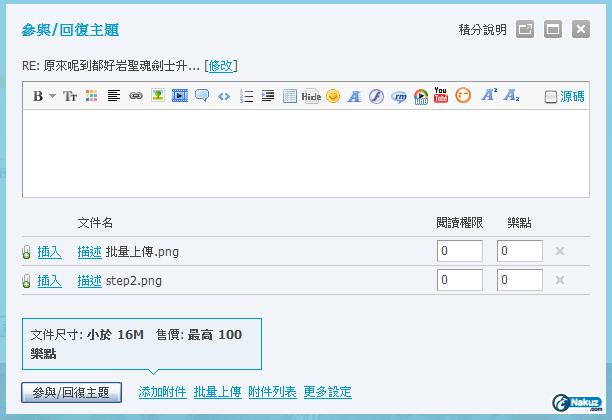Insert a video clip with filmstrip icon
The height and width of the screenshot is (420, 612).
[x=180, y=96]
